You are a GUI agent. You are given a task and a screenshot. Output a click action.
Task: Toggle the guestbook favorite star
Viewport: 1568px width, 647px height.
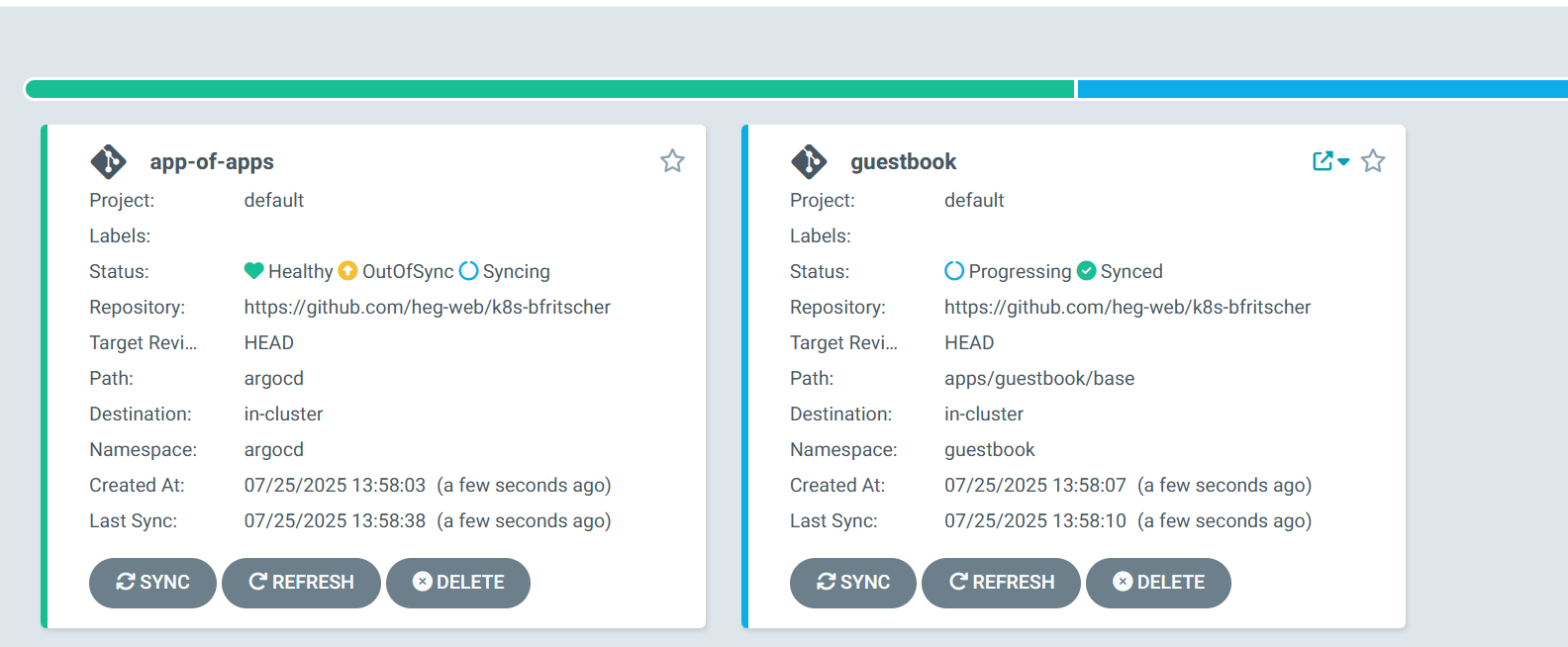pyautogui.click(x=1373, y=161)
